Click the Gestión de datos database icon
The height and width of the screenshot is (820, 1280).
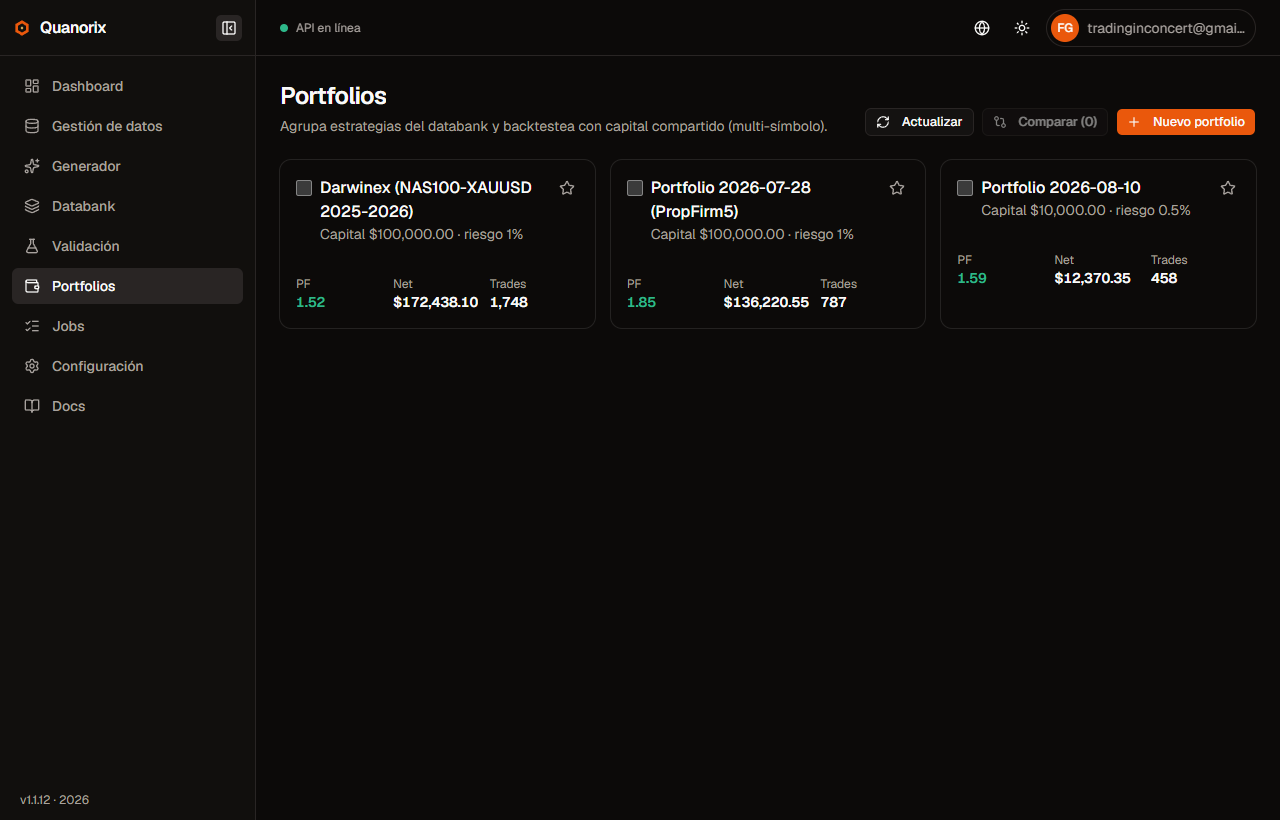point(32,126)
